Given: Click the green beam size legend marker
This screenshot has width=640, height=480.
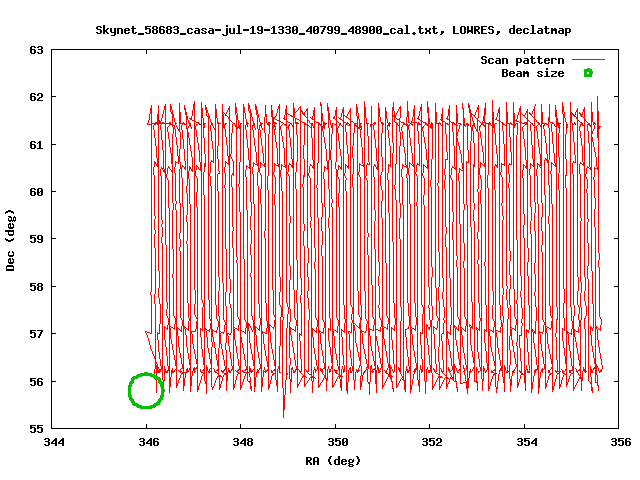Looking at the screenshot, I should pyautogui.click(x=588, y=73).
